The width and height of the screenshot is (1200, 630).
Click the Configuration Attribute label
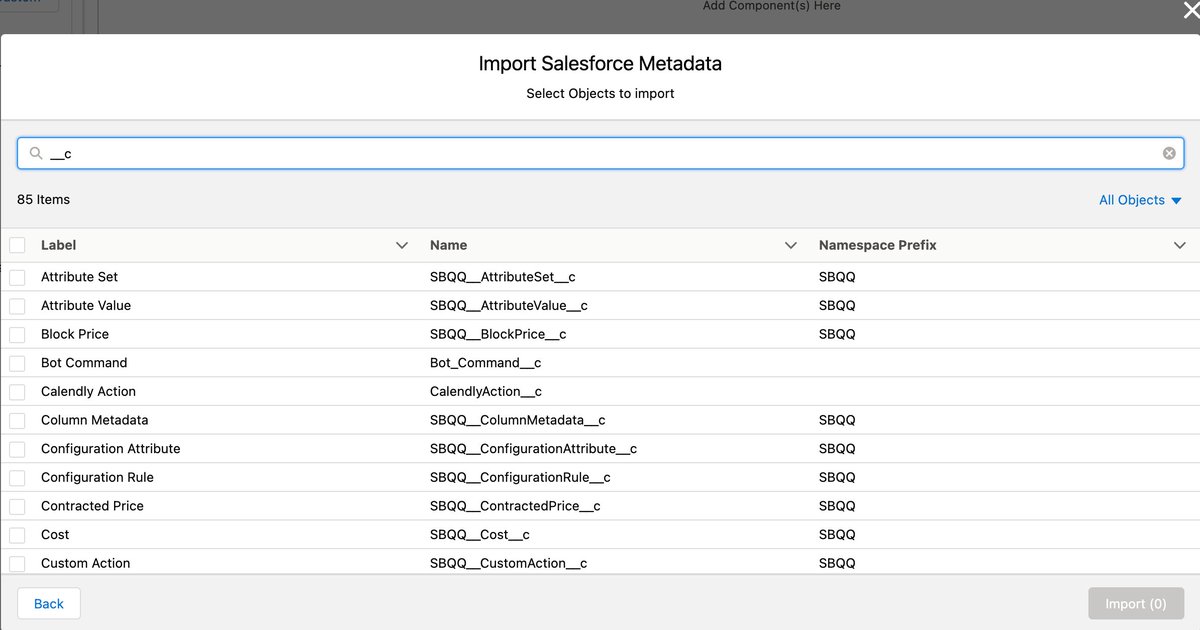coord(111,449)
